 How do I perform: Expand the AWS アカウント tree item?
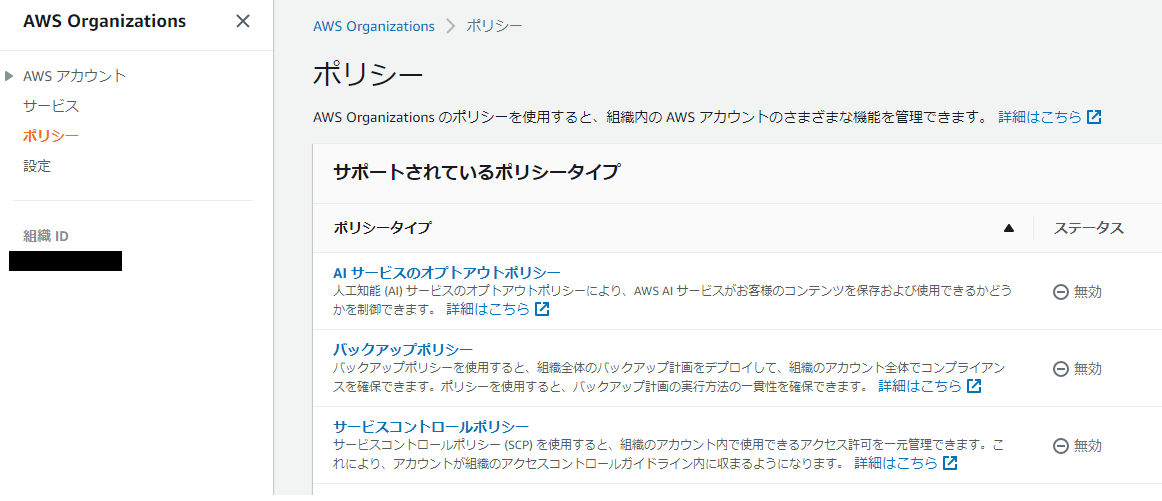point(9,76)
